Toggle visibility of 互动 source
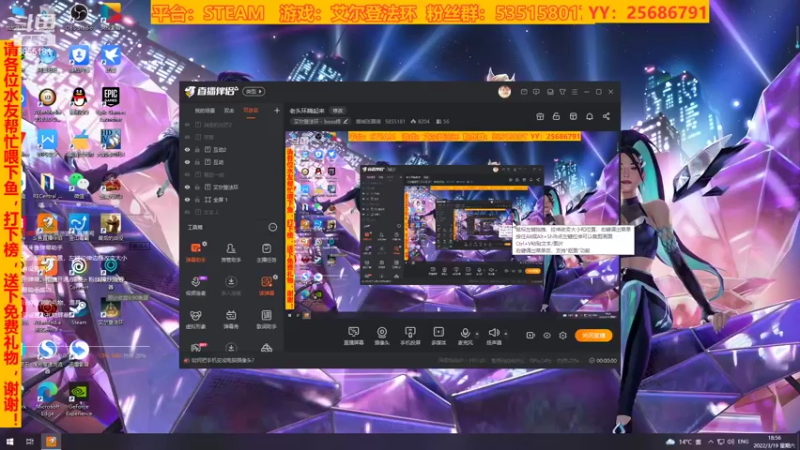 point(187,162)
